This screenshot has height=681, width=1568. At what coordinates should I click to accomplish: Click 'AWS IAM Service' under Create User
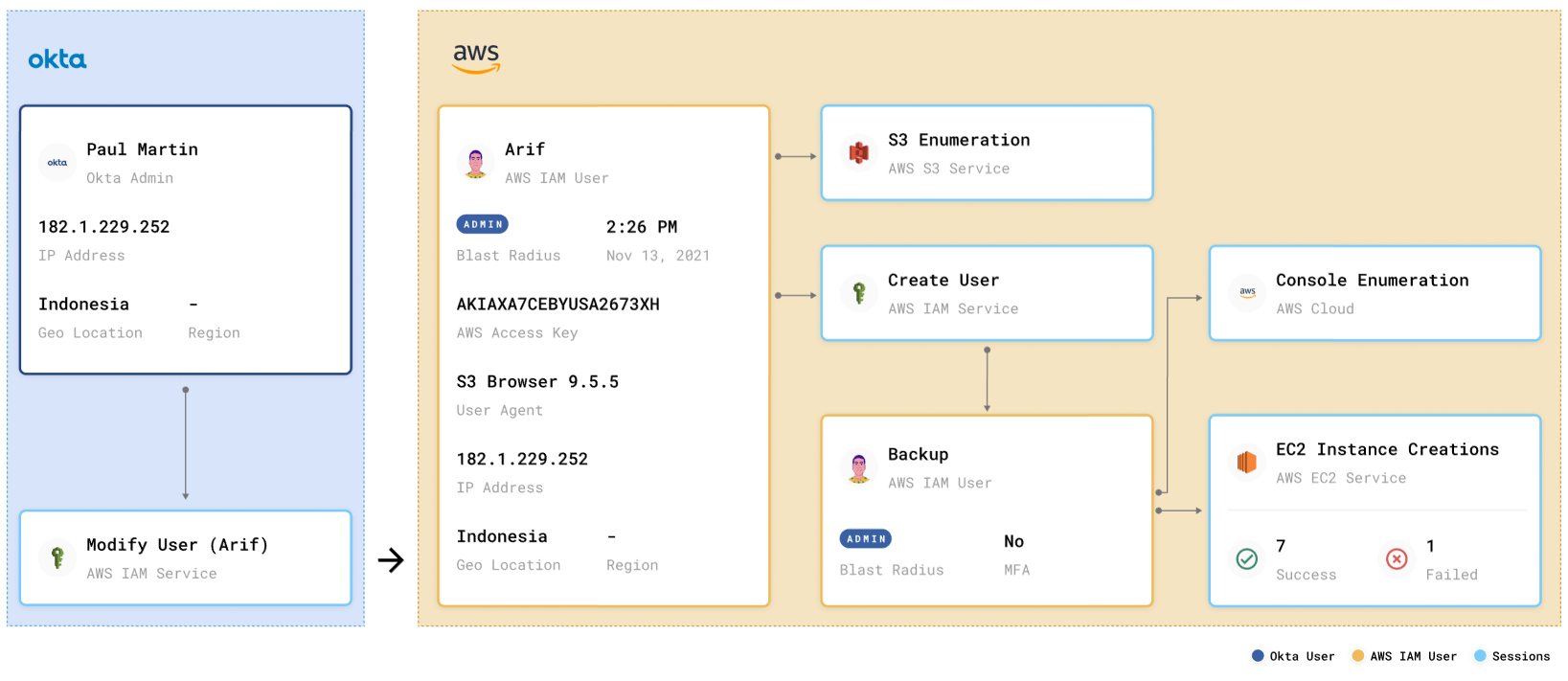click(x=953, y=309)
